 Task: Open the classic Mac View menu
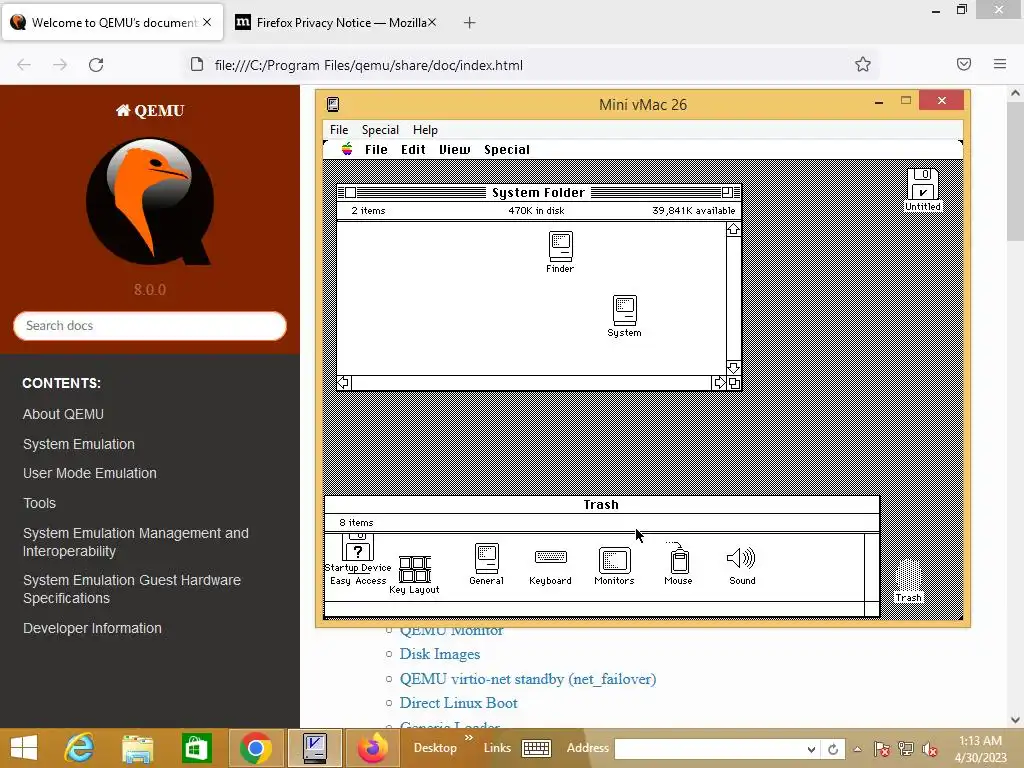(x=455, y=150)
